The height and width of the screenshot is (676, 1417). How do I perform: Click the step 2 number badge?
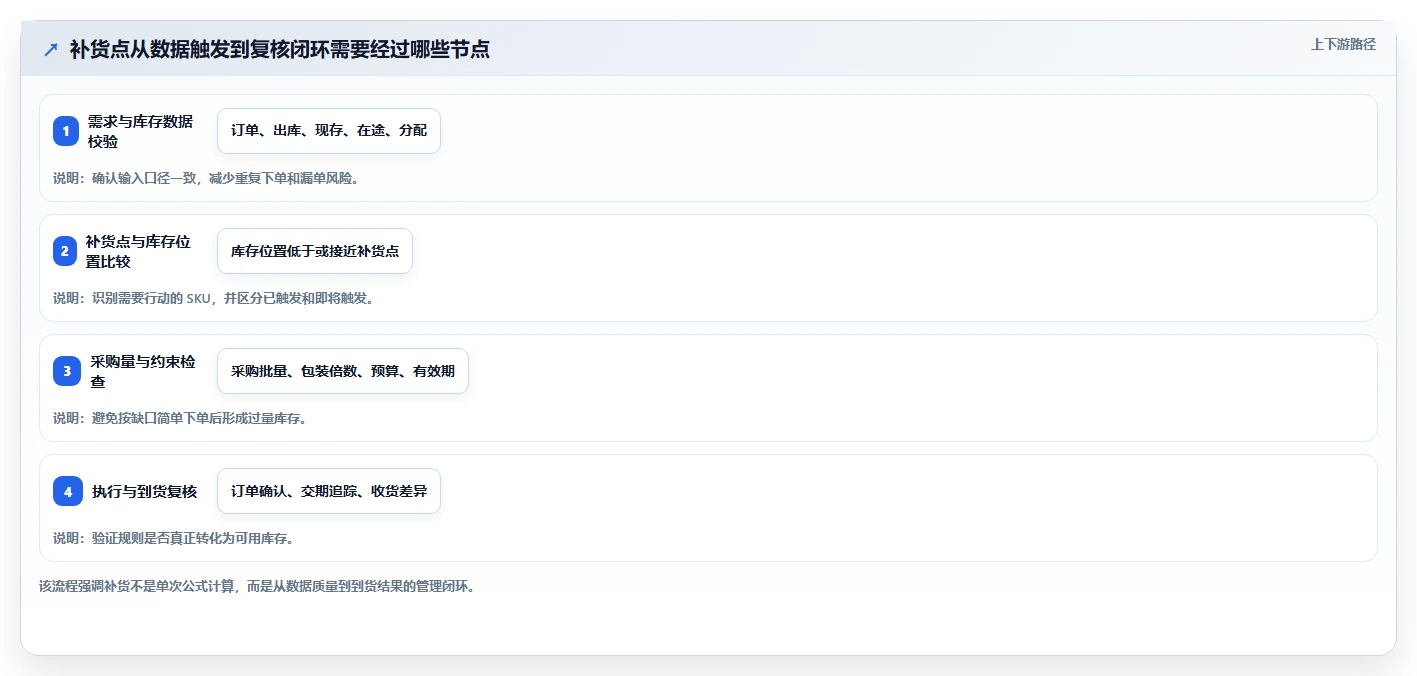65,251
